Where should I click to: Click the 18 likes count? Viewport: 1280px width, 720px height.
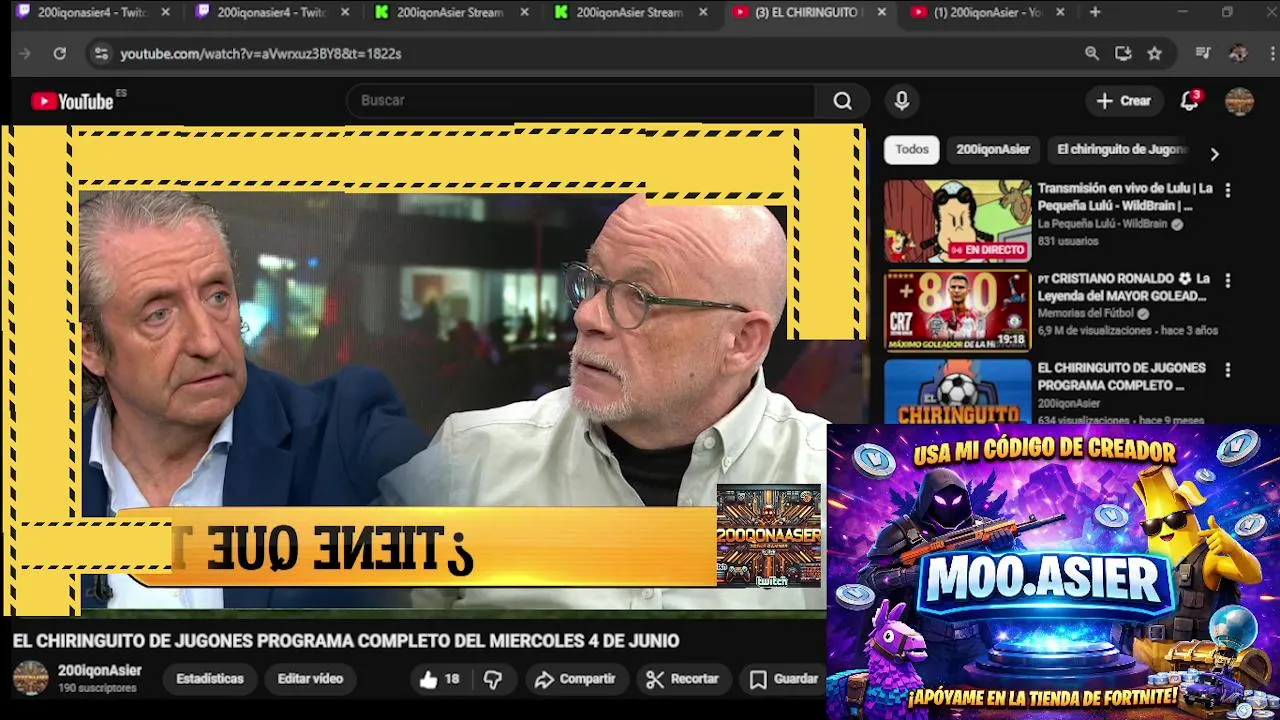point(452,679)
